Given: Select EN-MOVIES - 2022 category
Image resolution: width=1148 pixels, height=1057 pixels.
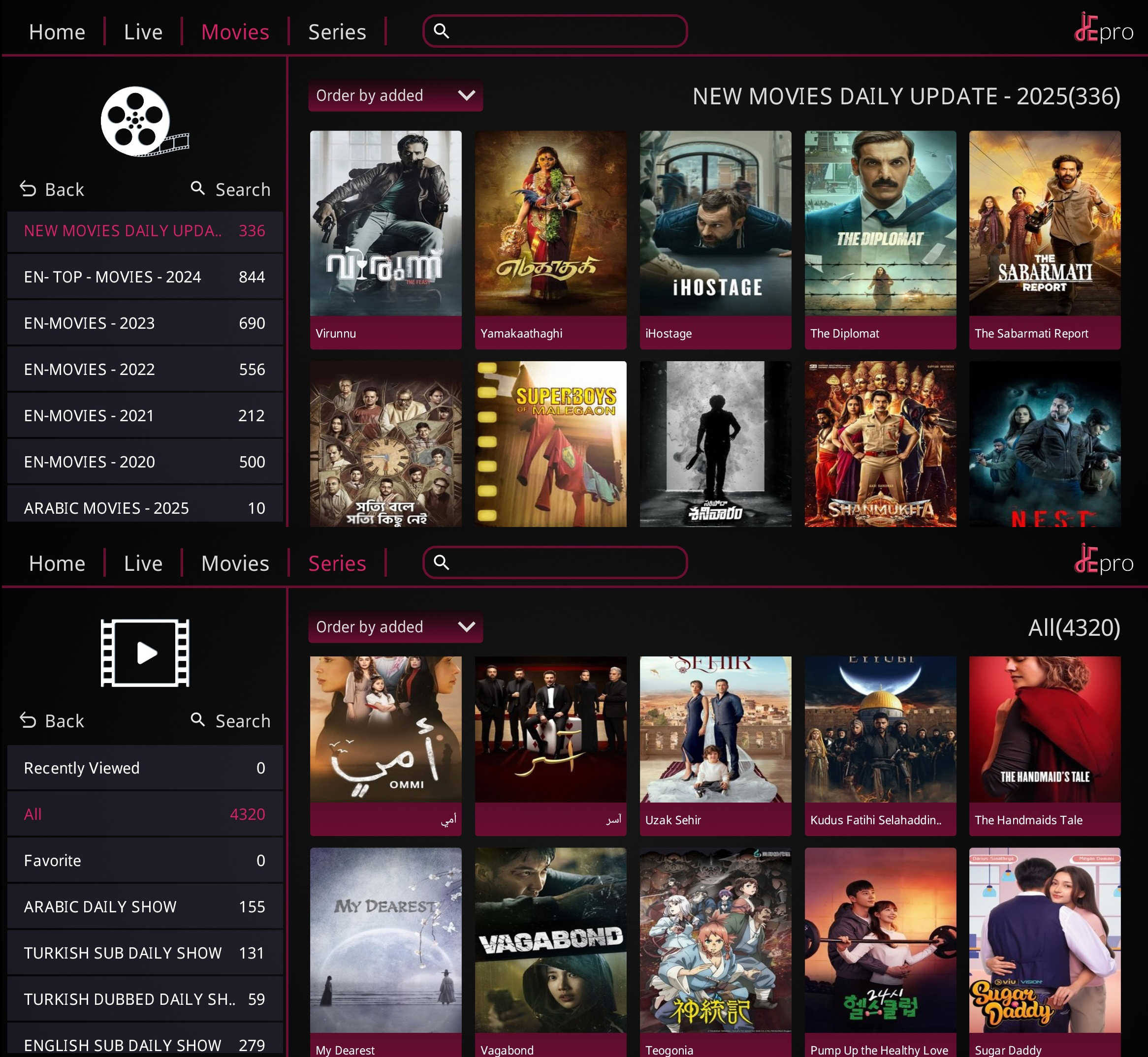Looking at the screenshot, I should (x=145, y=370).
